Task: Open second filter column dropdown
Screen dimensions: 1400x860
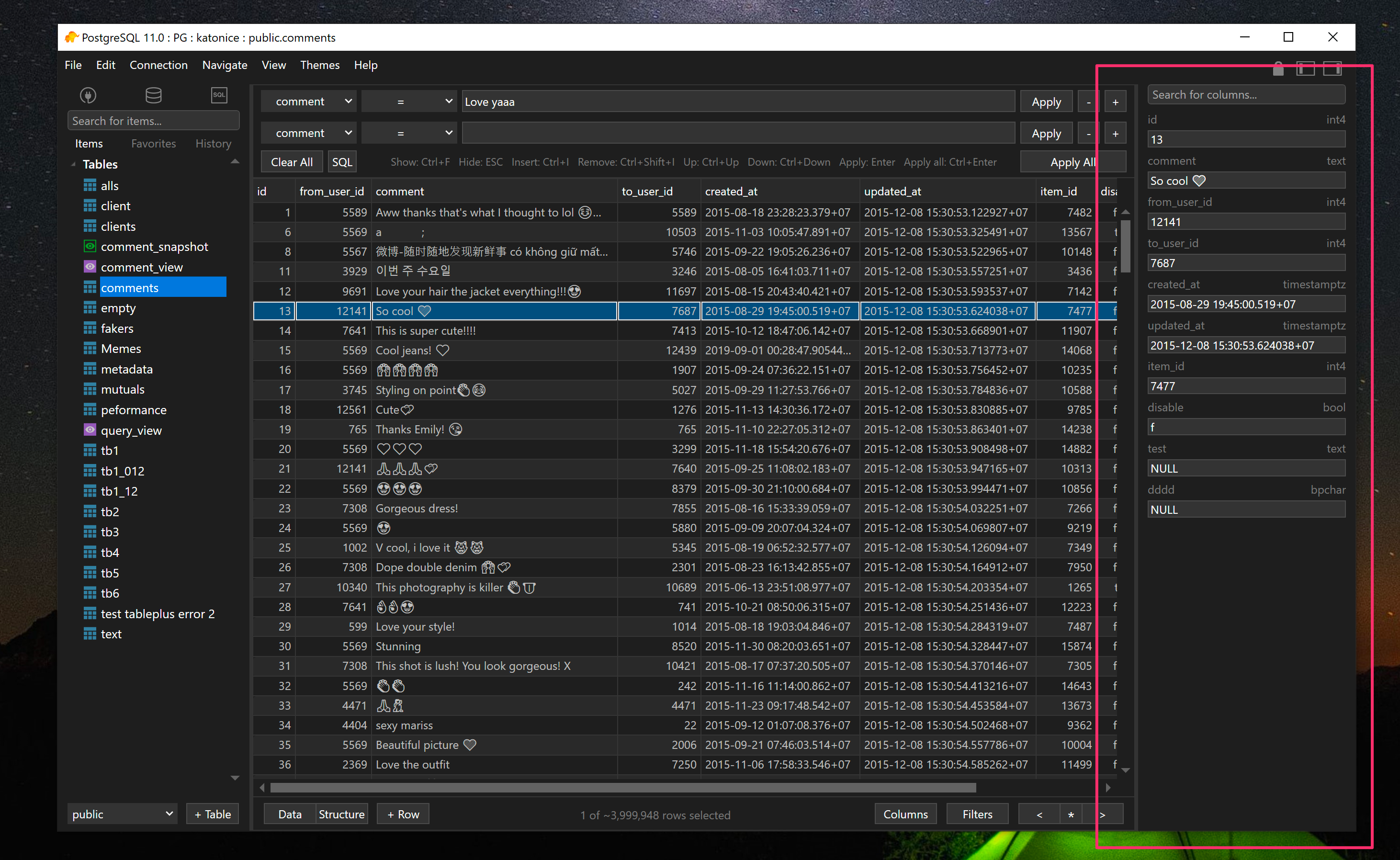Action: [309, 133]
